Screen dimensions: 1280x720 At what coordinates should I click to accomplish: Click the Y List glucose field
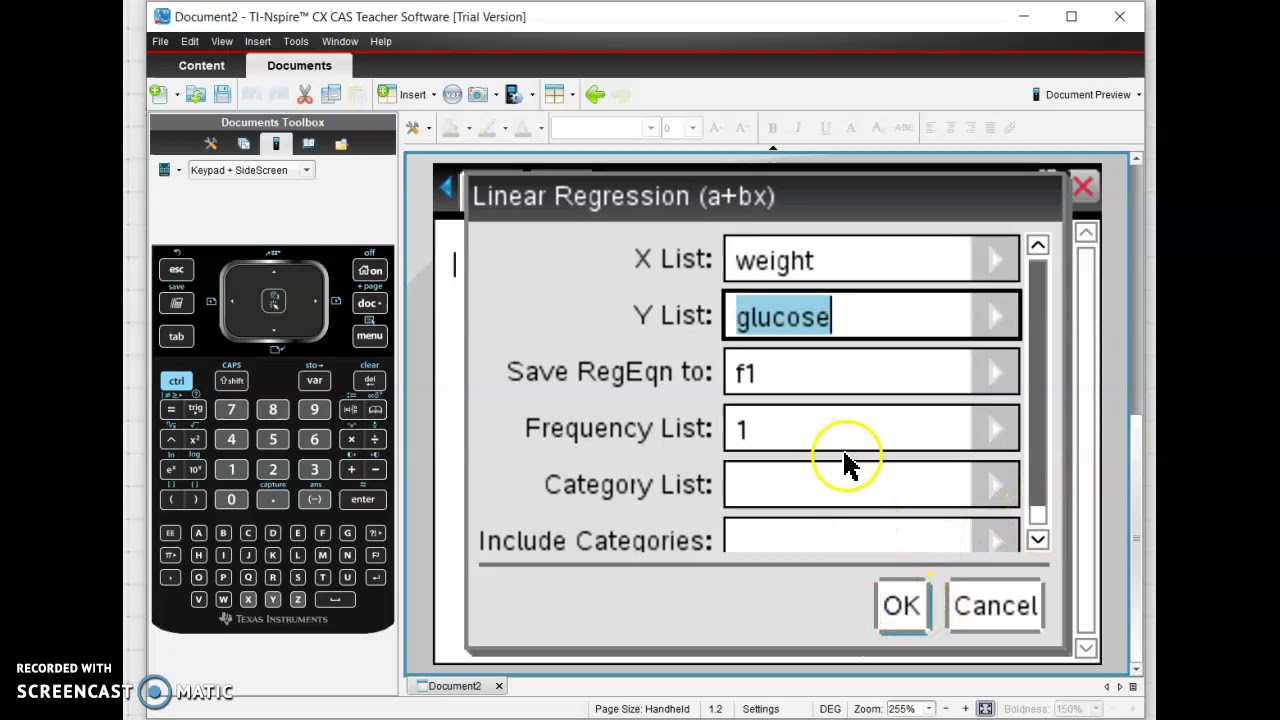848,316
